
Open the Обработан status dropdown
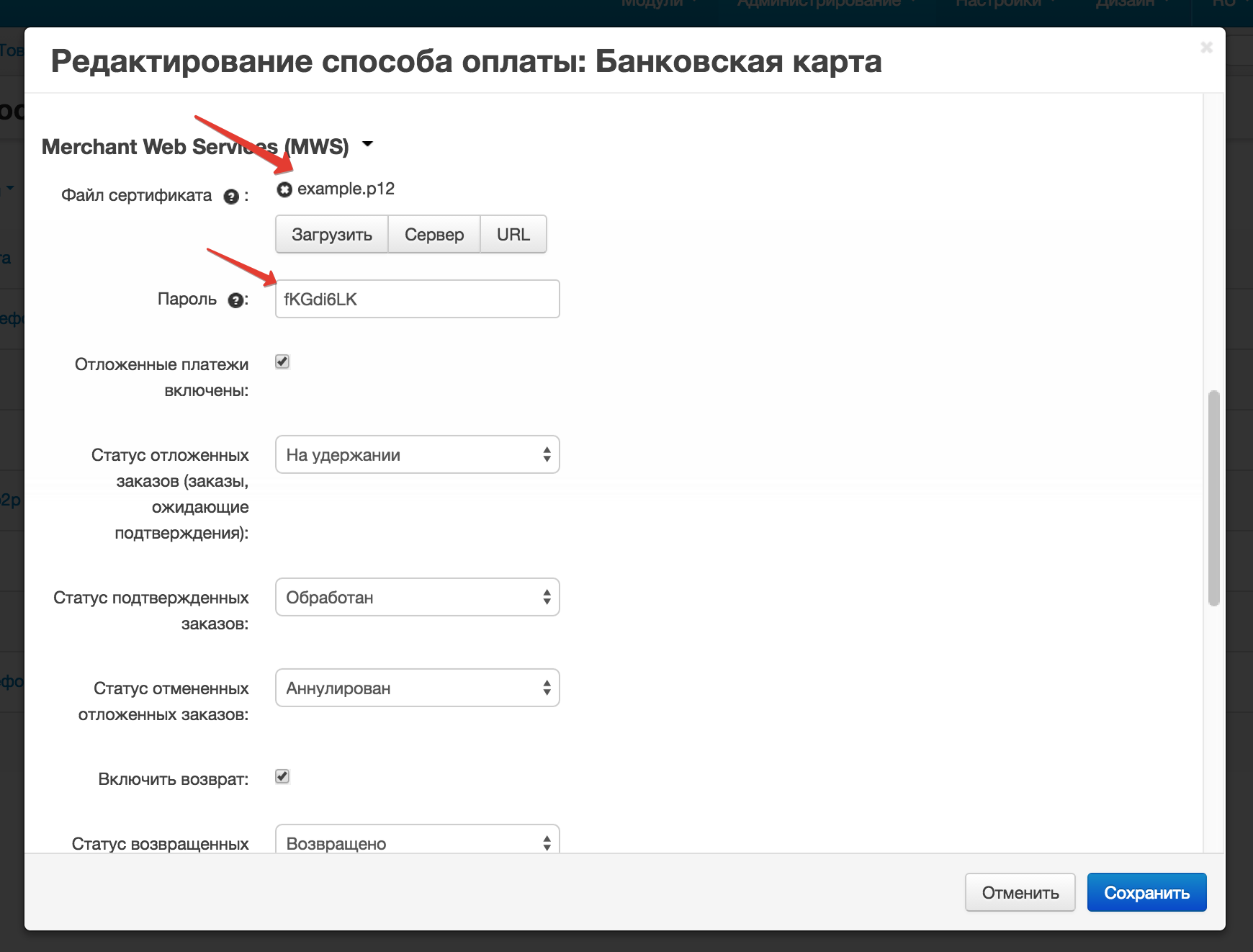point(417,597)
